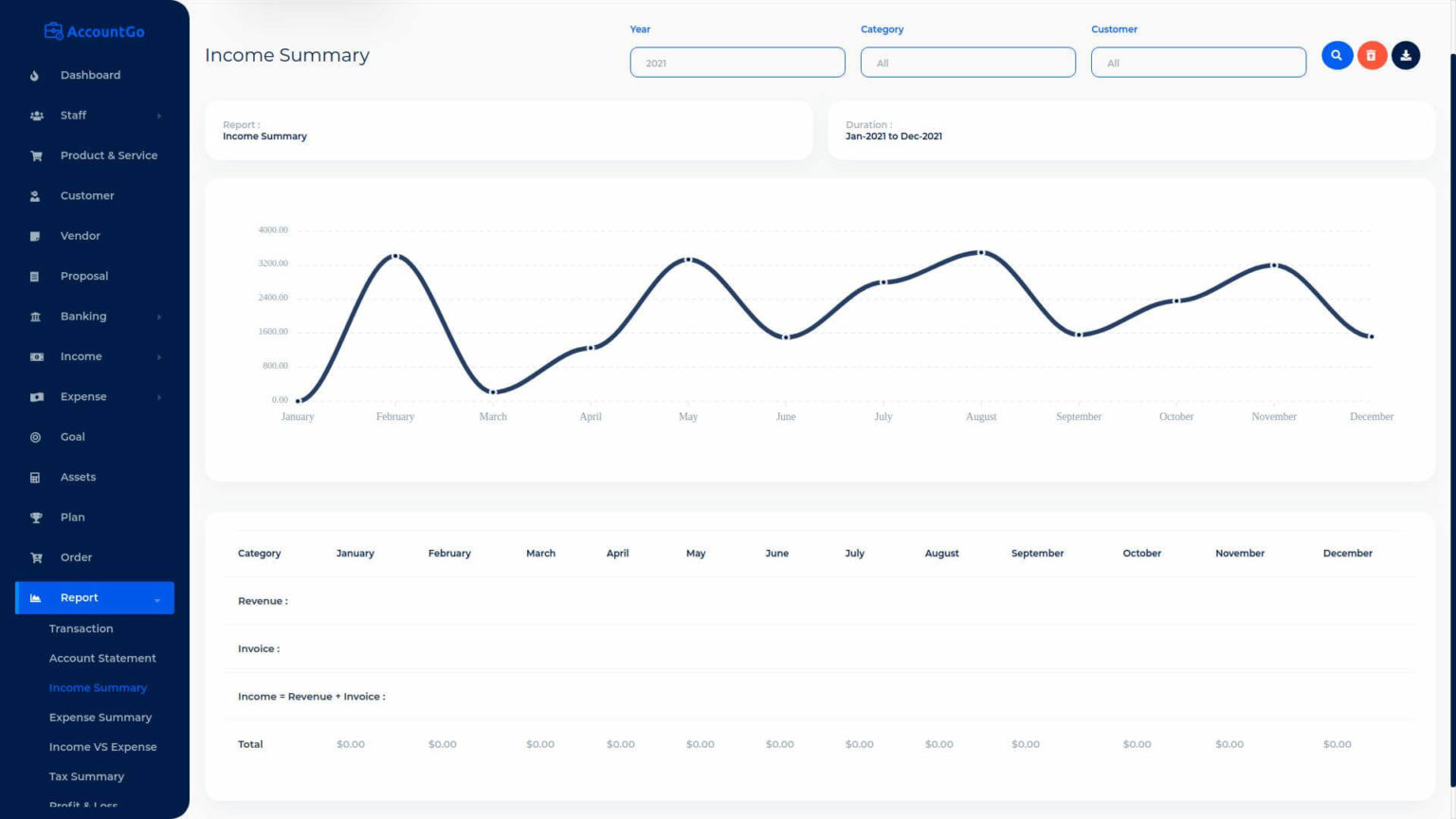Click the Order cart icon

pyautogui.click(x=35, y=557)
